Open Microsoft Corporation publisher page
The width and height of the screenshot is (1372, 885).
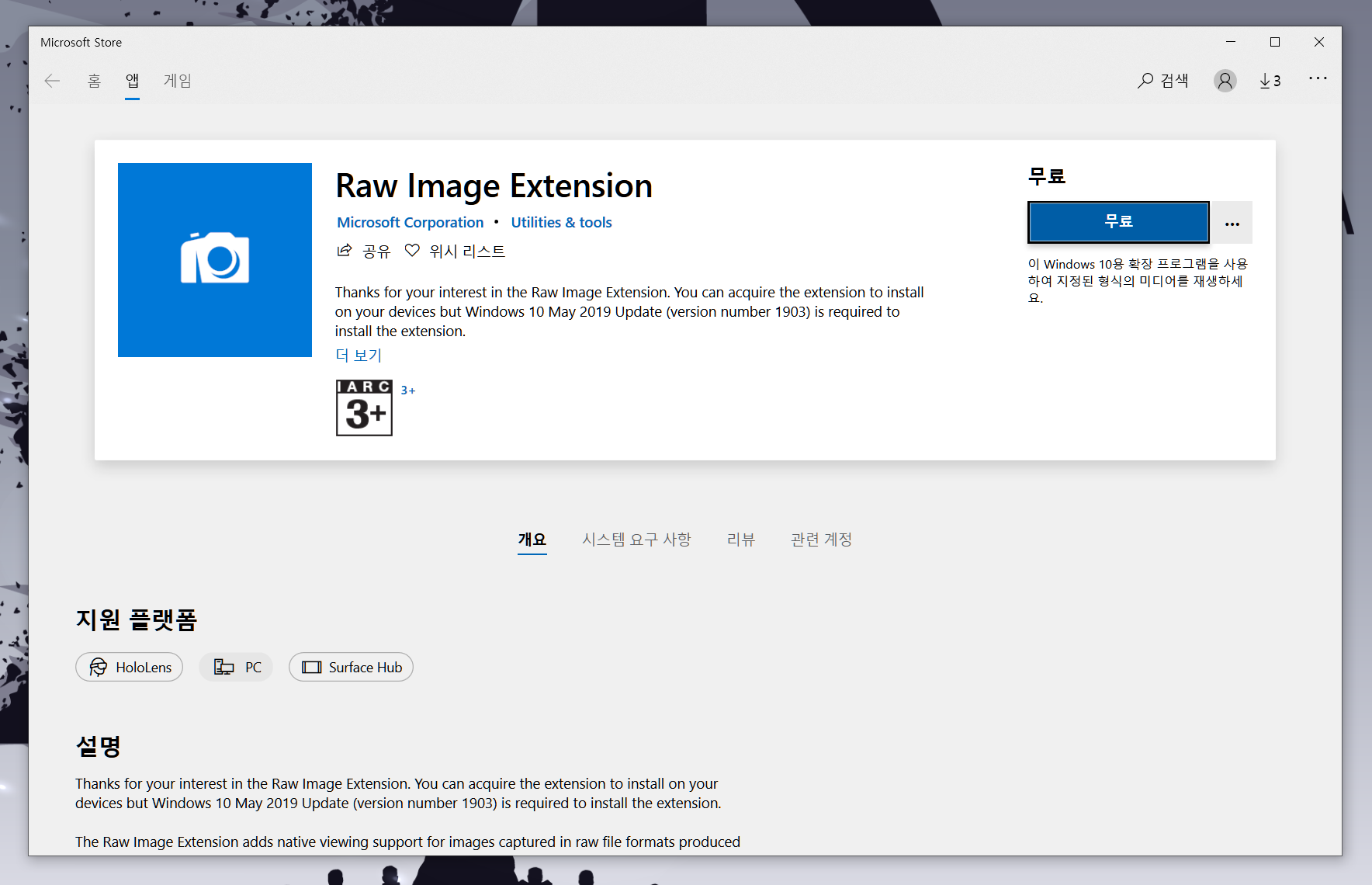tap(410, 223)
